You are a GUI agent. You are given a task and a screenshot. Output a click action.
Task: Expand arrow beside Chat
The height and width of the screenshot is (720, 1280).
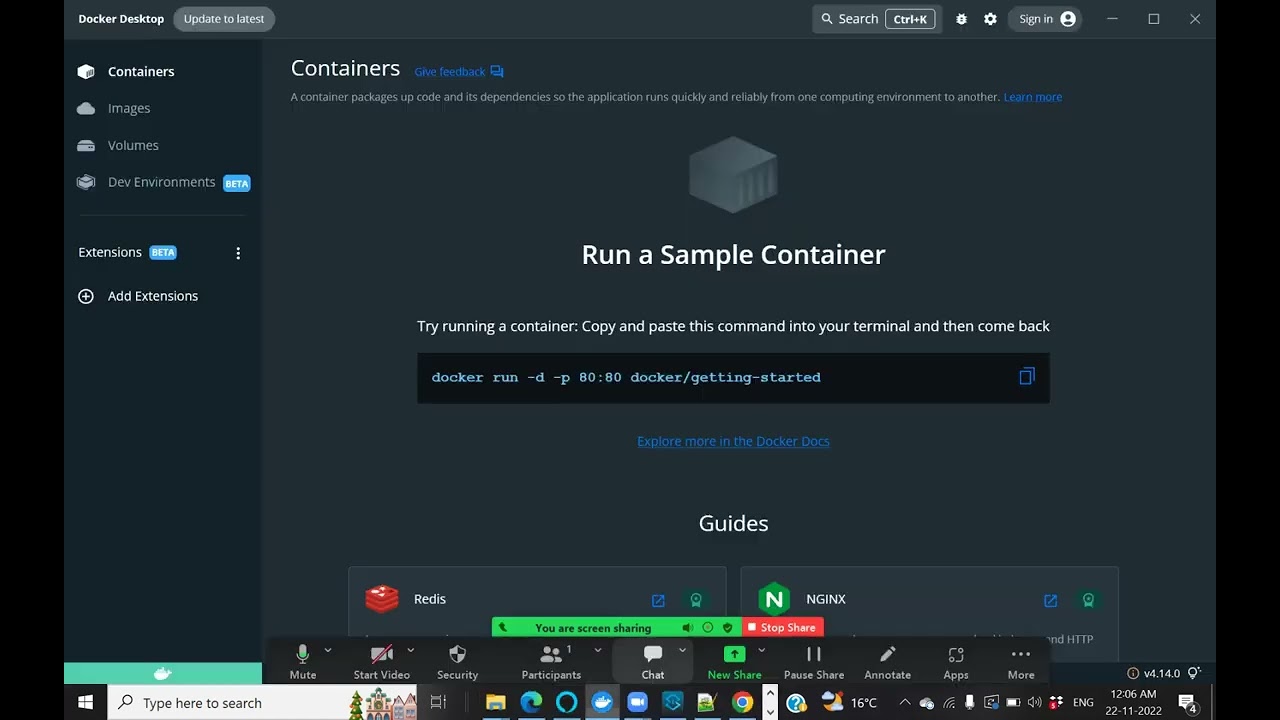683,650
